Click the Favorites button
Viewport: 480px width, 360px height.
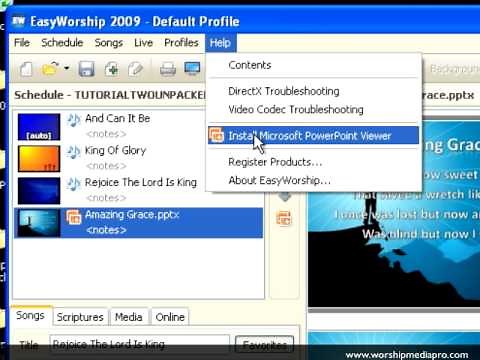(264, 345)
